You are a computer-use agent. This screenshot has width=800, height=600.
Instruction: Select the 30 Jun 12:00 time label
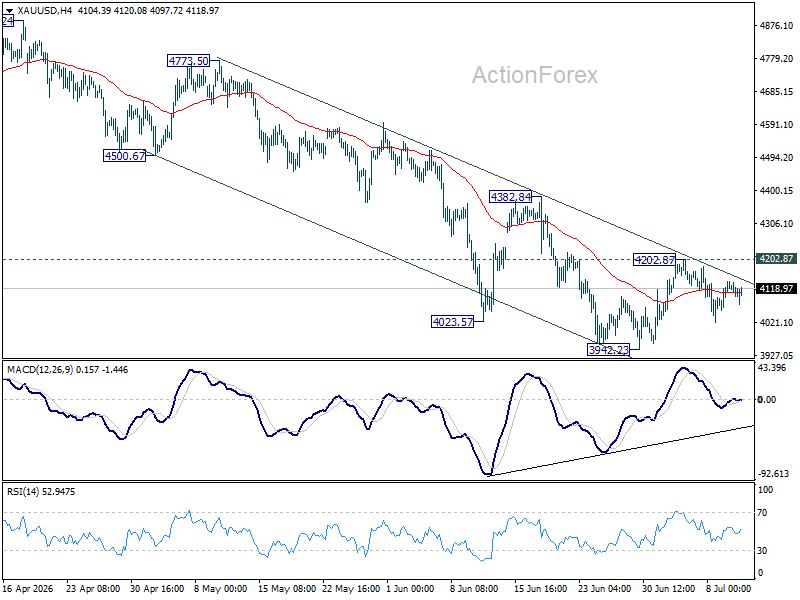click(668, 589)
